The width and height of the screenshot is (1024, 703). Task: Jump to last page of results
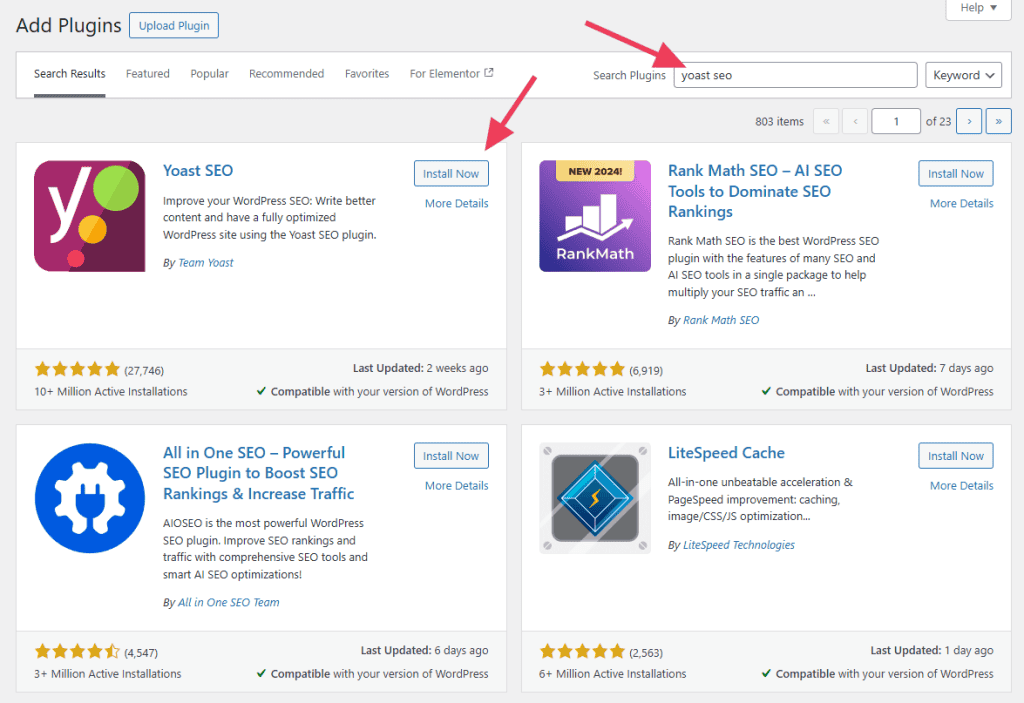pos(999,122)
